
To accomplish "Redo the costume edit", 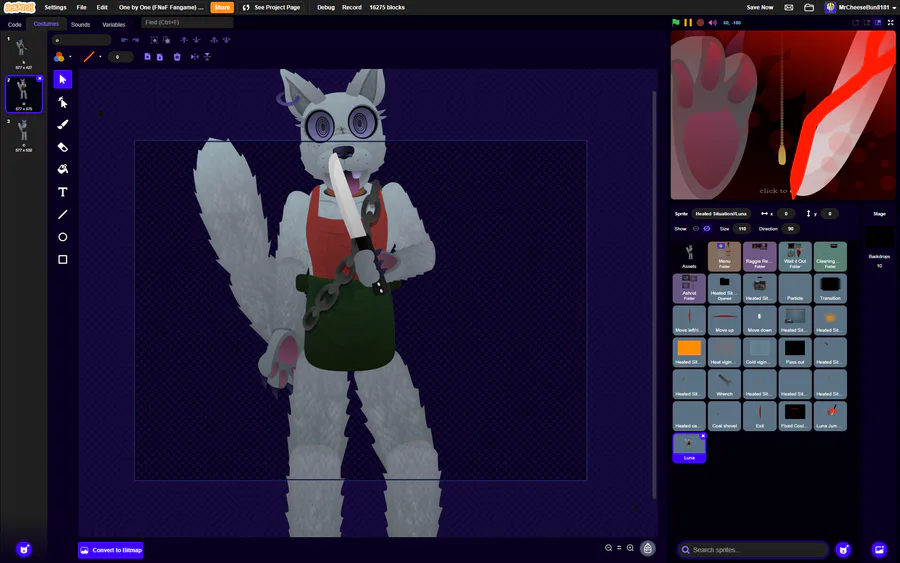I will click(135, 40).
